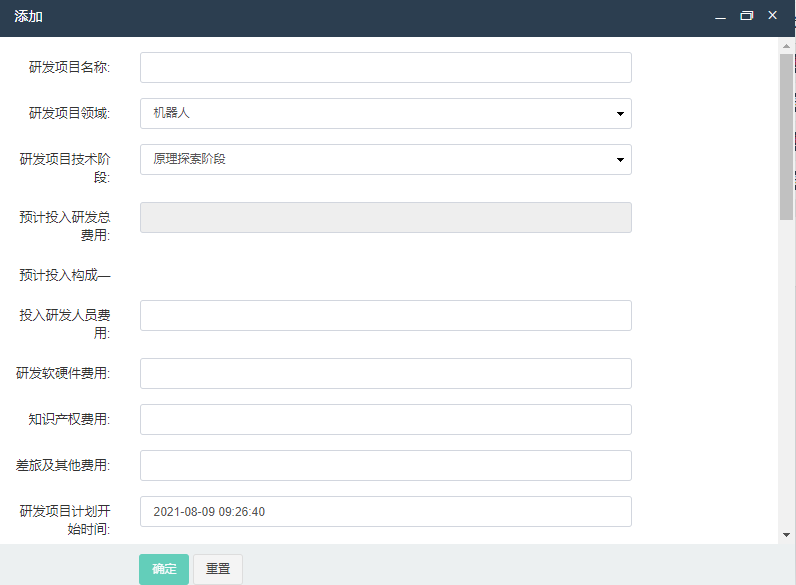Click the 重置 reset button
The width and height of the screenshot is (796, 585).
pos(218,569)
